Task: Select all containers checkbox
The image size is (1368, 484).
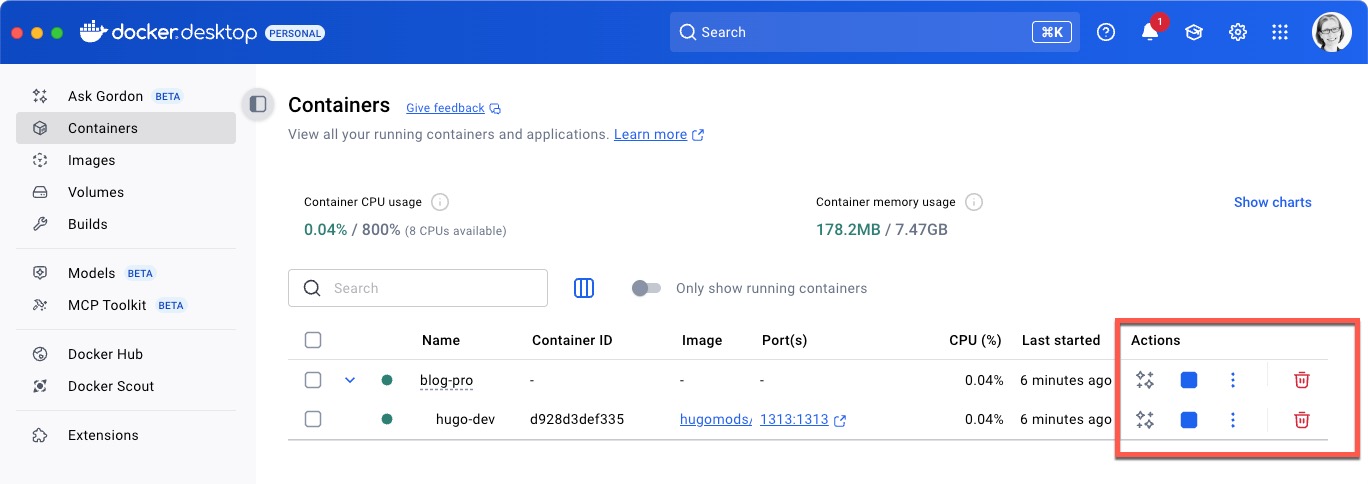Action: click(313, 340)
